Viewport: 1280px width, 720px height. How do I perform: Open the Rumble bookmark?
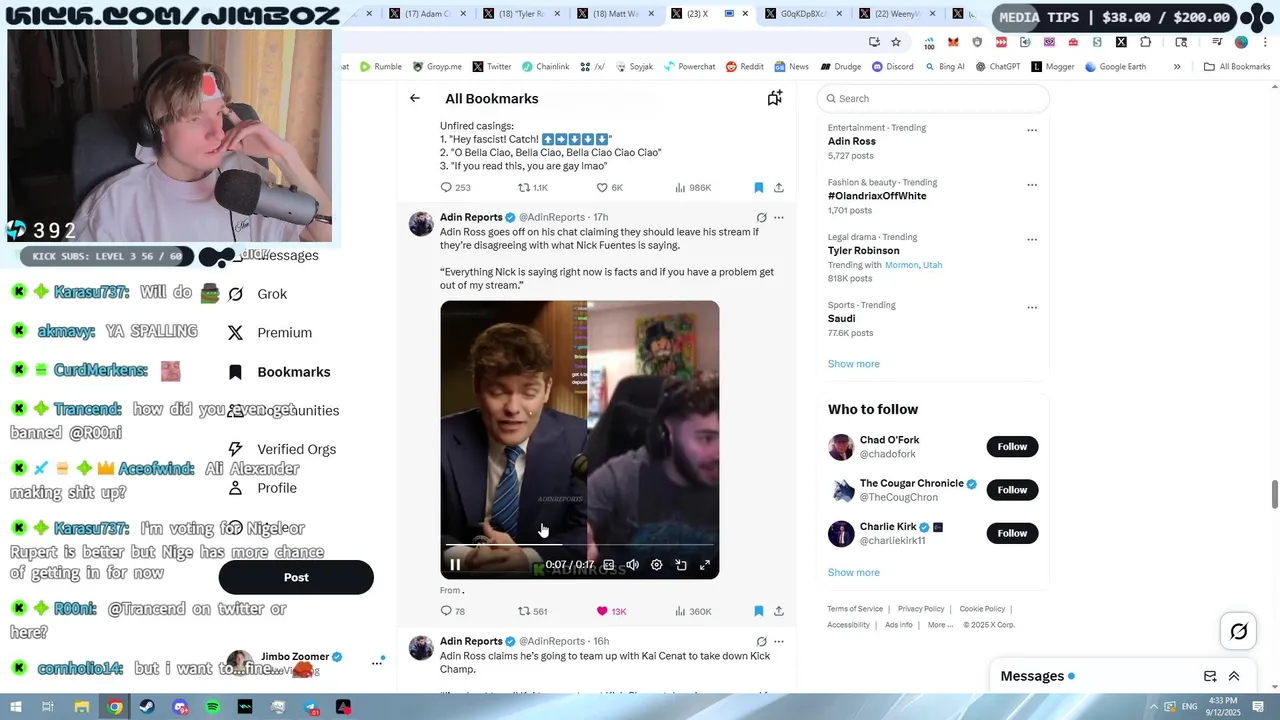point(381,67)
